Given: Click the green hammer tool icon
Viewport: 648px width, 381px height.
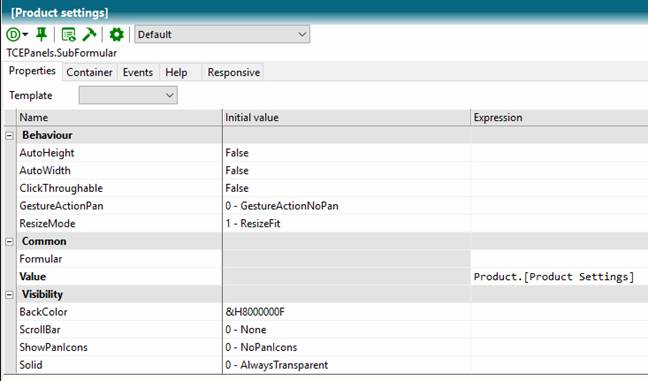Looking at the screenshot, I should tap(89, 34).
